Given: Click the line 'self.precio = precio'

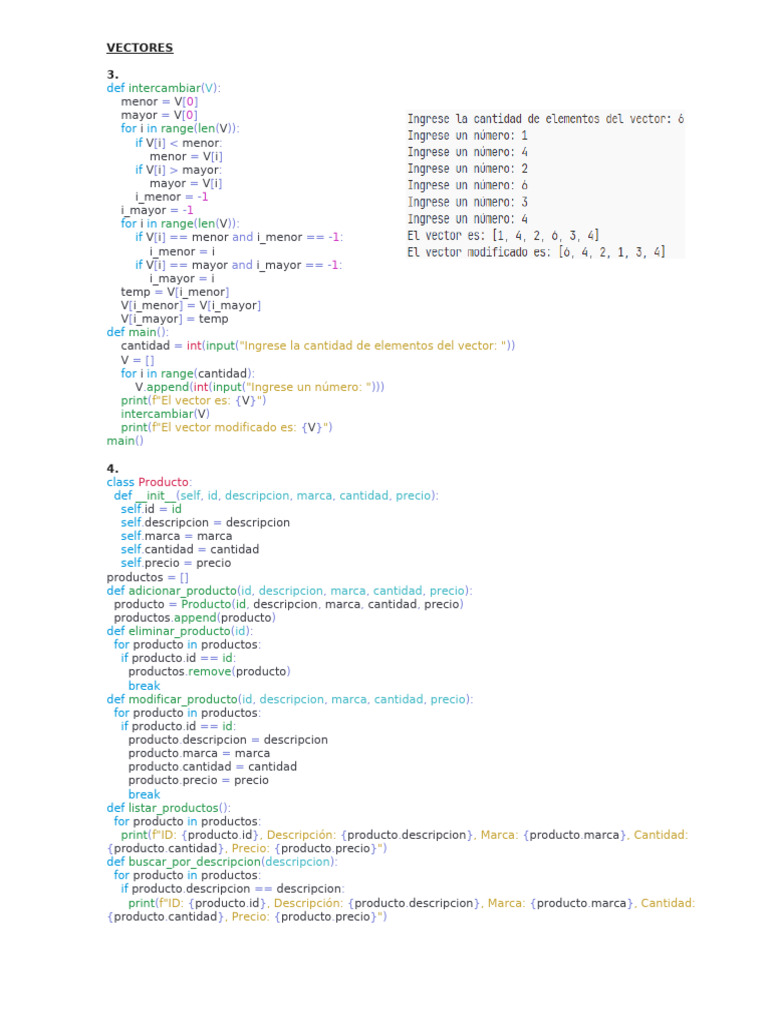Looking at the screenshot, I should point(176,563).
